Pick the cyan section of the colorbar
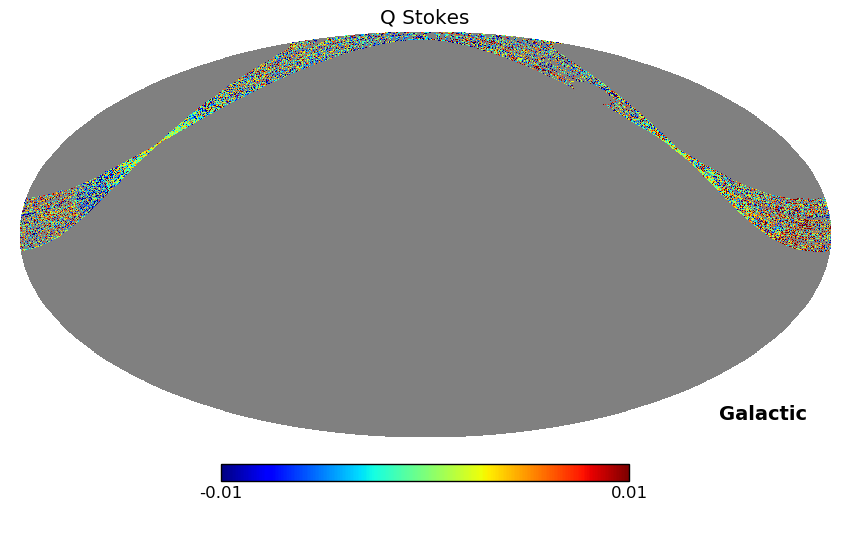This screenshot has width=850, height=540. tap(370, 473)
